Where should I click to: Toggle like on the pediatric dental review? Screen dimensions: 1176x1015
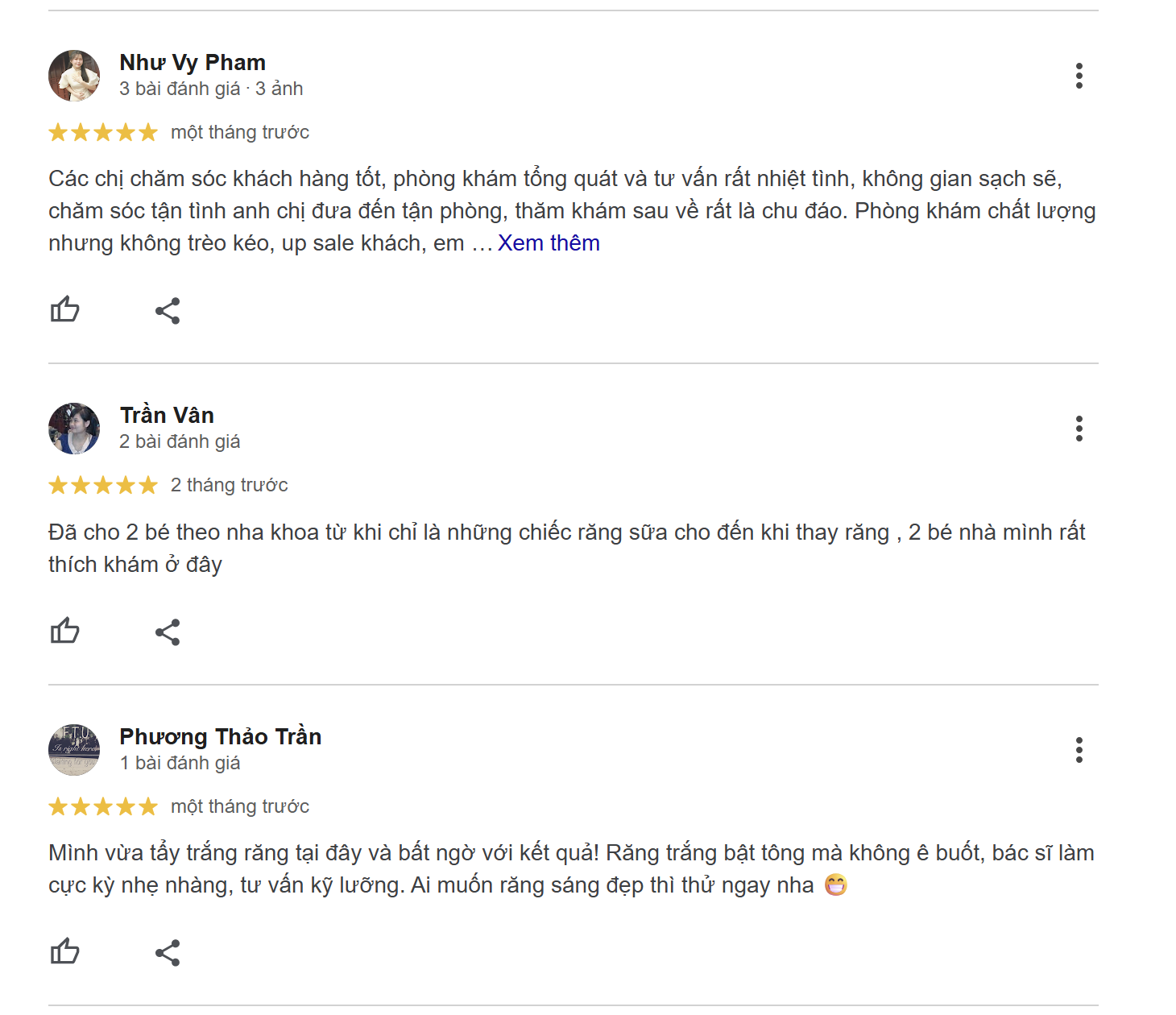[x=64, y=631]
